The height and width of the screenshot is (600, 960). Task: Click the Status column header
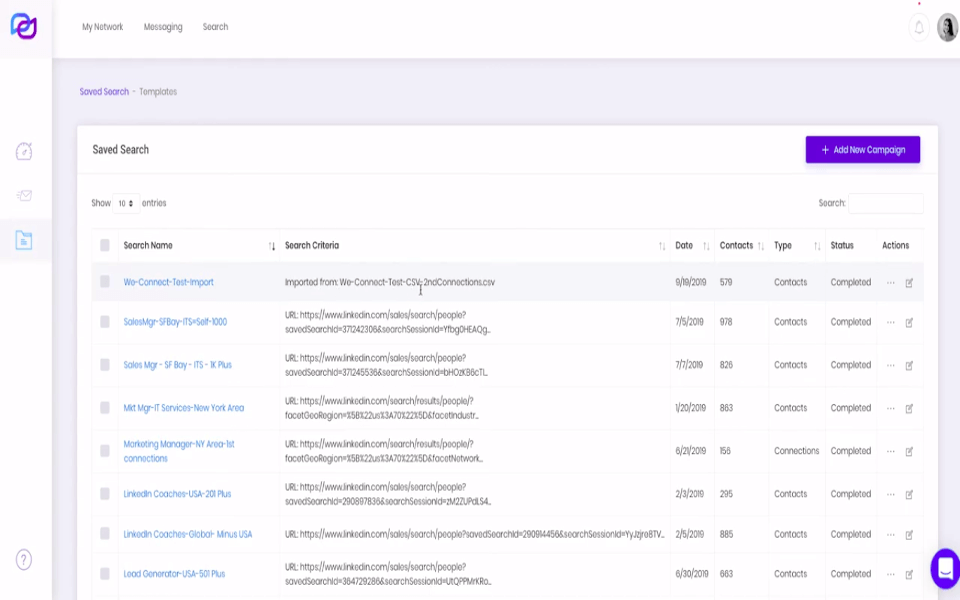(x=842, y=246)
